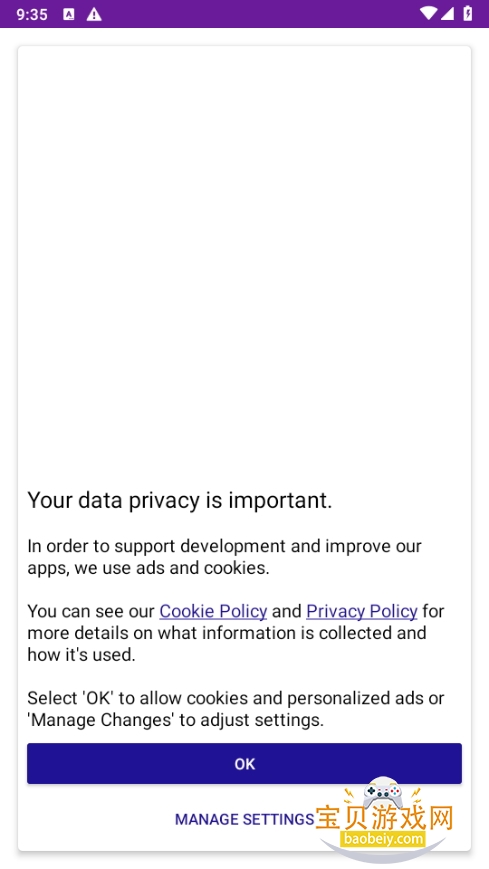This screenshot has height=869, width=489.
Task: Click the empty white area of the consent card
Action: pos(244,255)
